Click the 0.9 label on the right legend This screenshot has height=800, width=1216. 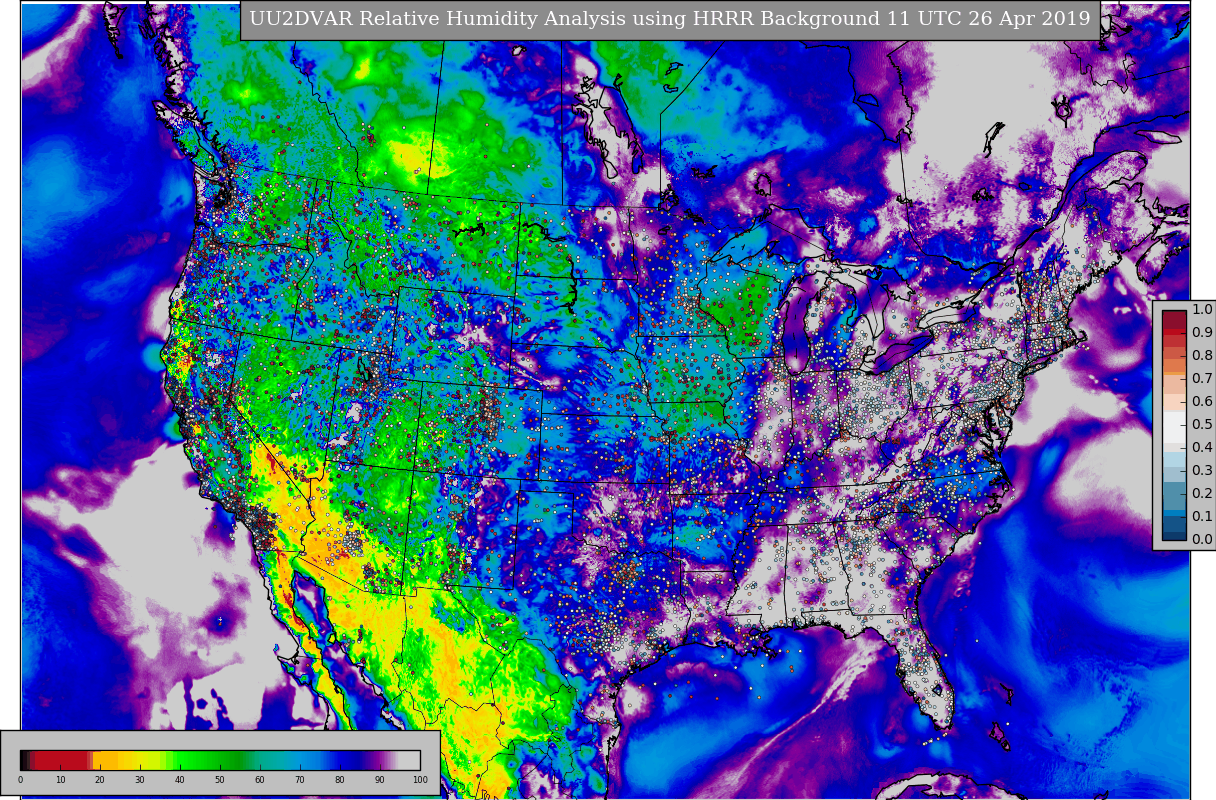[x=1202, y=332]
